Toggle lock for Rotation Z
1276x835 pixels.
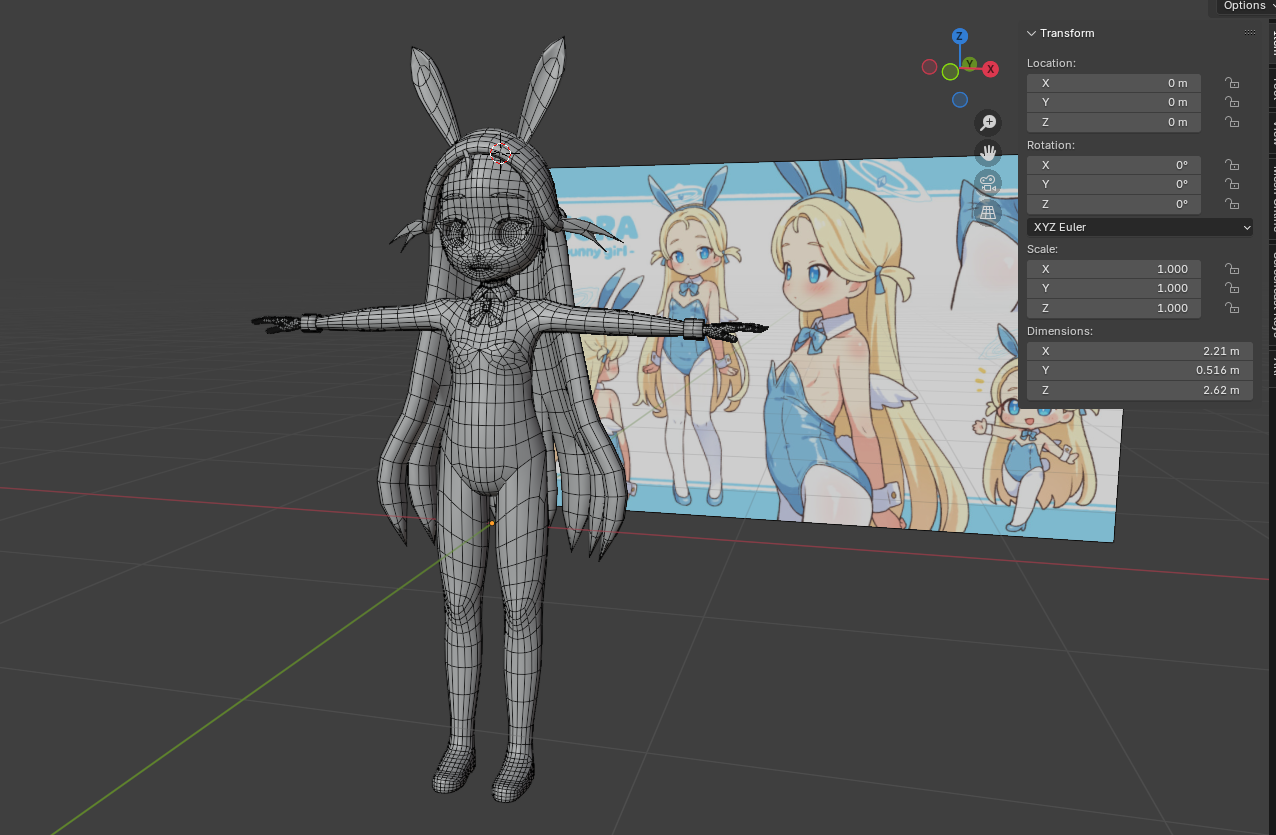[x=1233, y=204]
